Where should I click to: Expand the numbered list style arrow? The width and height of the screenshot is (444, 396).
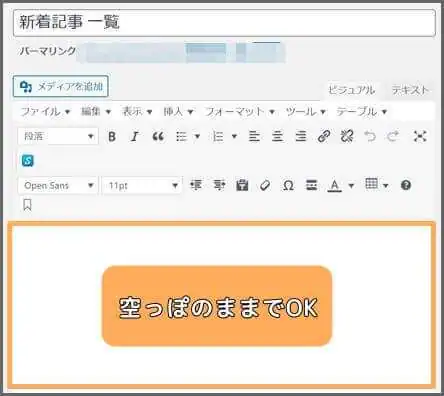point(234,136)
